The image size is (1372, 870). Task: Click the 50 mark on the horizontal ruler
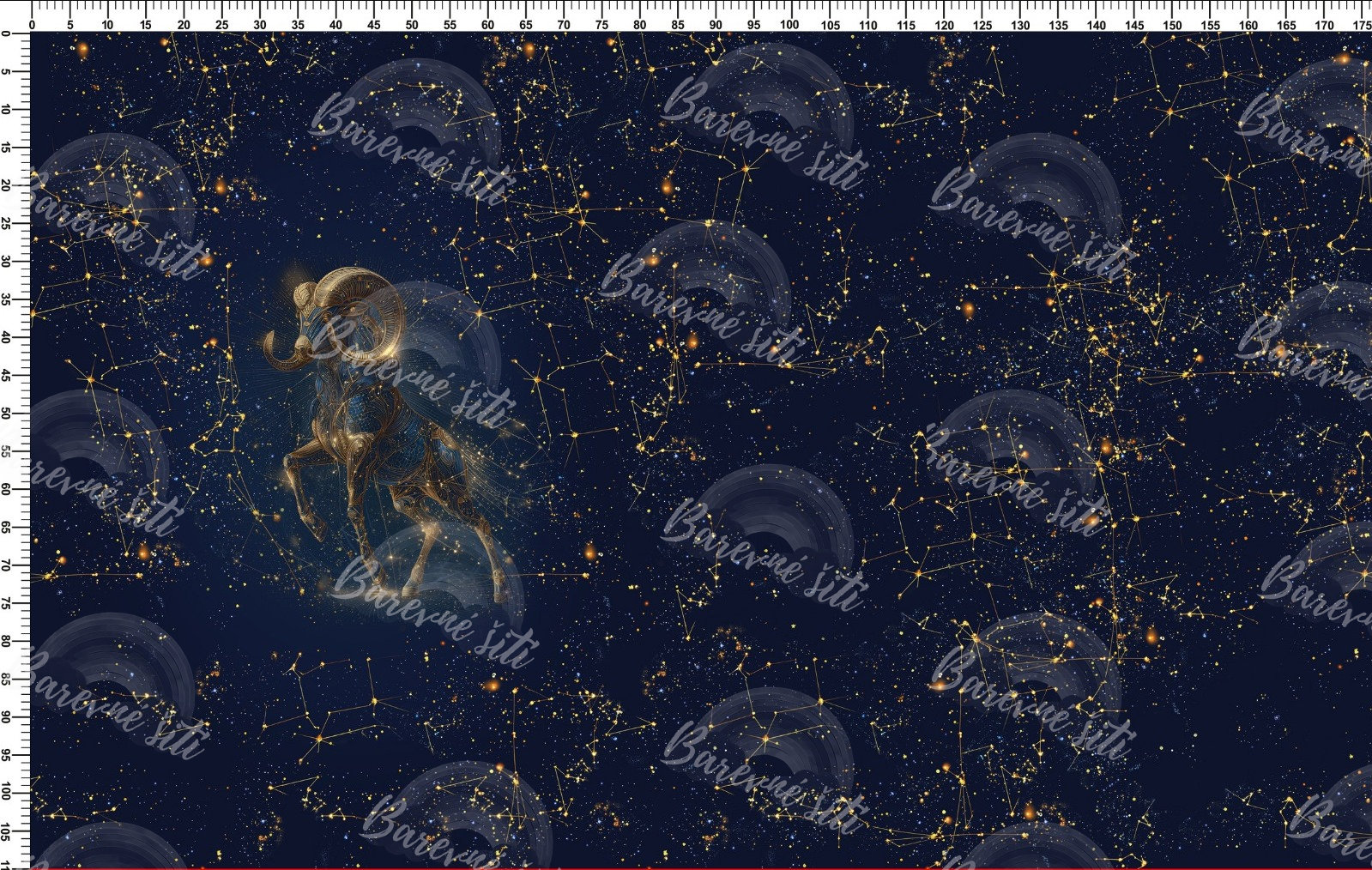point(412,25)
